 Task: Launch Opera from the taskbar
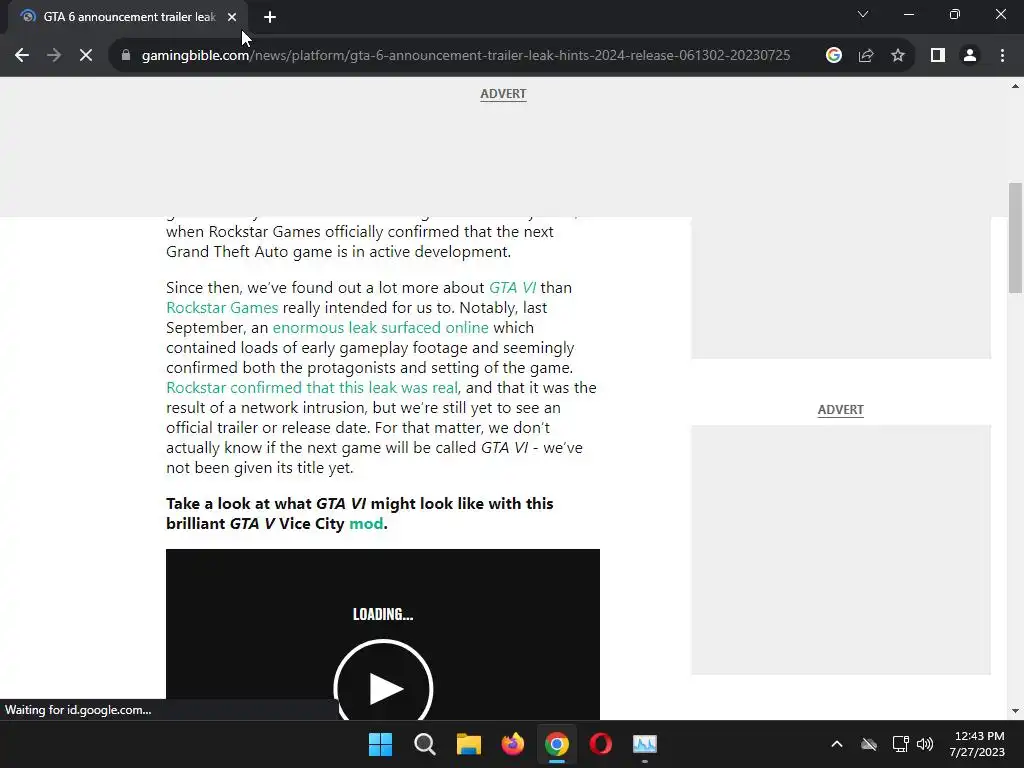[x=600, y=744]
